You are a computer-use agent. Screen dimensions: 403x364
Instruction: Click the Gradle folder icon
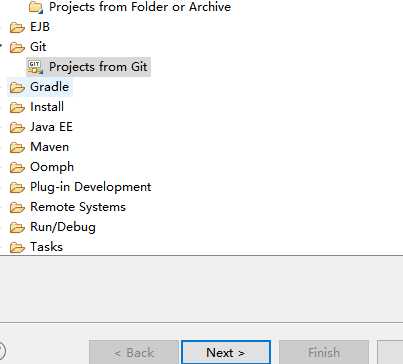(x=17, y=87)
